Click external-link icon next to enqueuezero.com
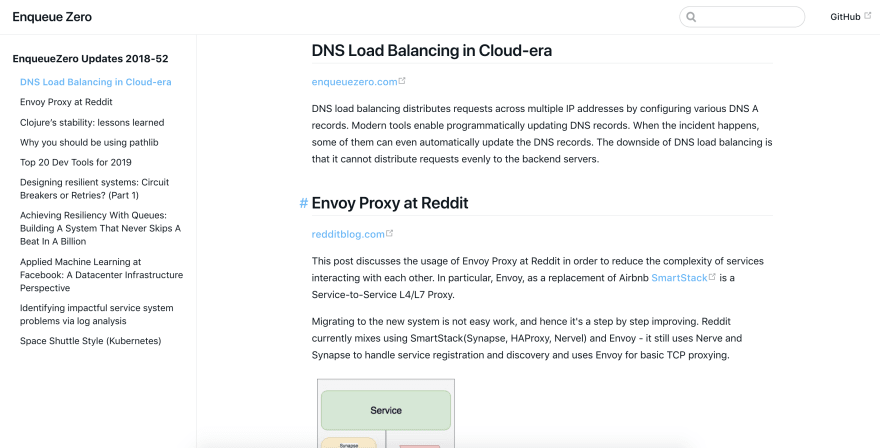Viewport: 880px width, 448px height. (x=402, y=81)
